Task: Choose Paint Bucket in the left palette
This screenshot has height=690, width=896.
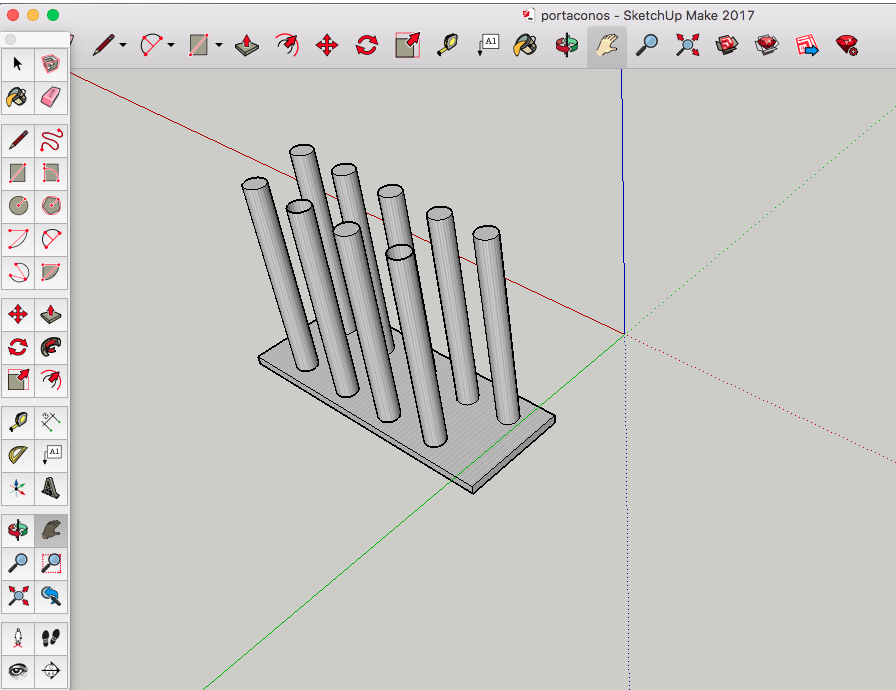Action: tap(18, 97)
